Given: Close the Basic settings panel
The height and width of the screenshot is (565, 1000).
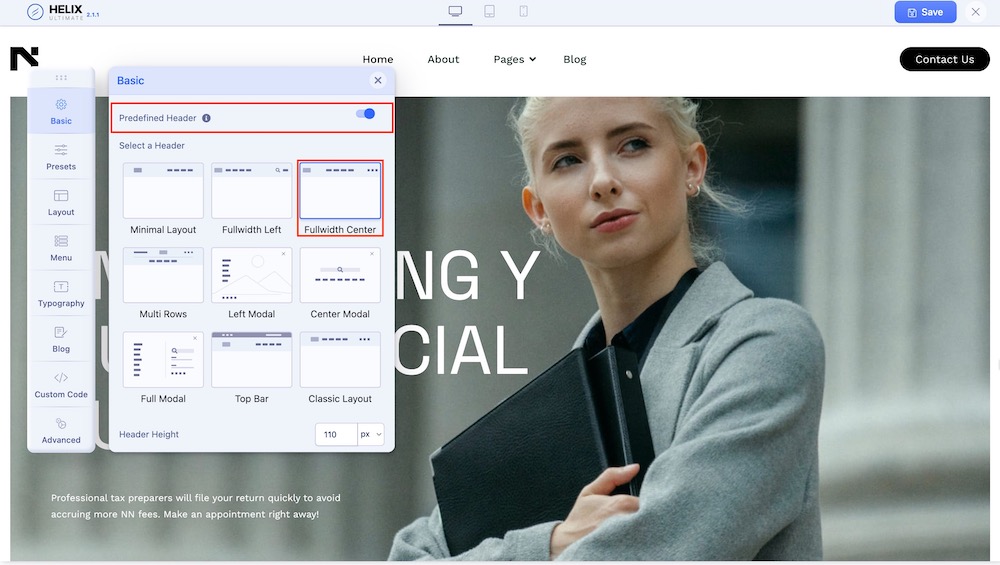Looking at the screenshot, I should (377, 80).
